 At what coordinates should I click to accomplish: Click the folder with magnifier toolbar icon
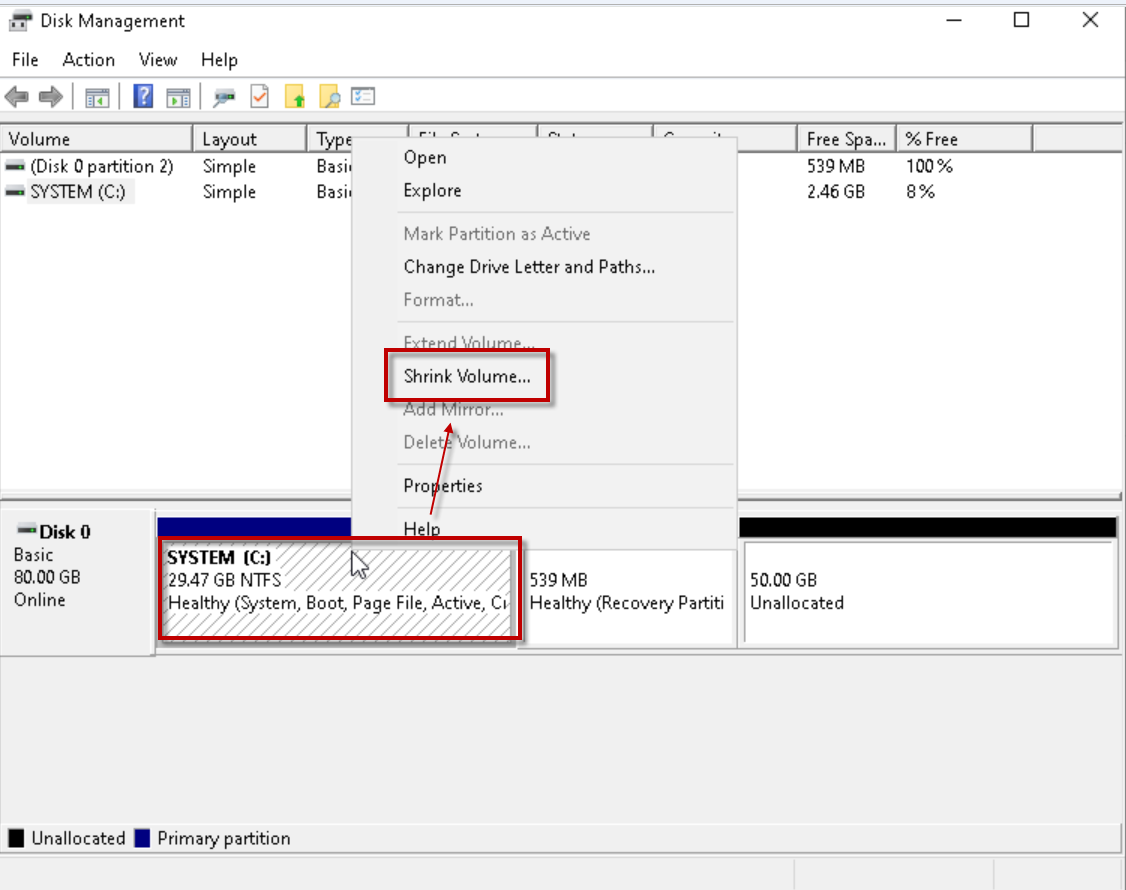coord(329,97)
